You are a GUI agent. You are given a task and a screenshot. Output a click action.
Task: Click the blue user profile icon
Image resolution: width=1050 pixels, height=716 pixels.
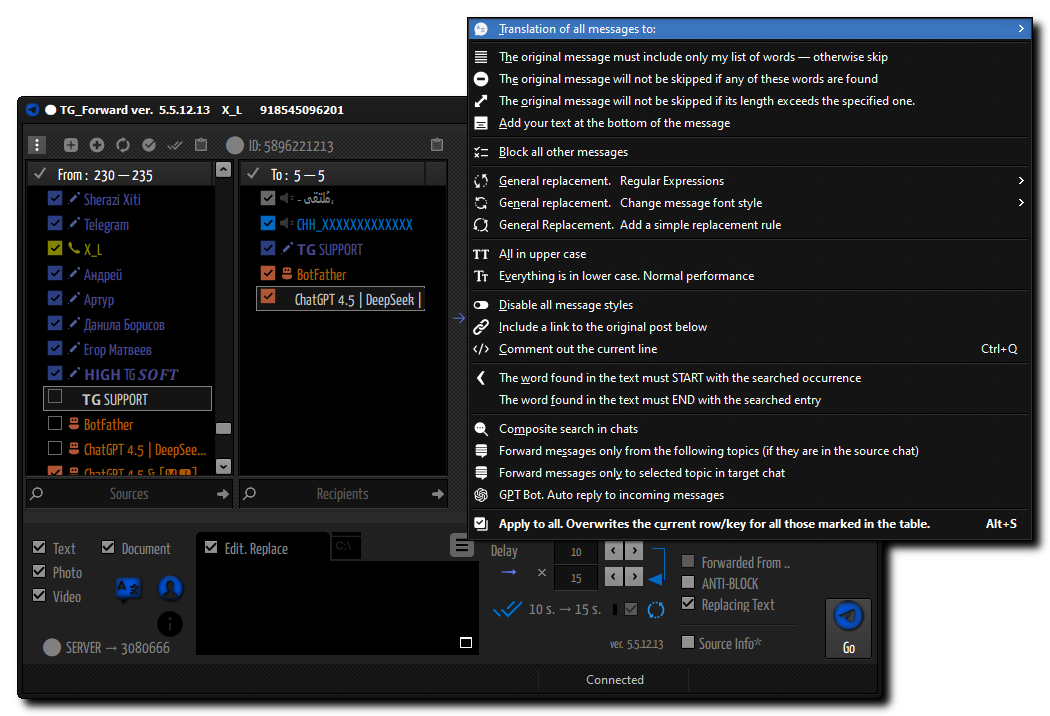(170, 588)
